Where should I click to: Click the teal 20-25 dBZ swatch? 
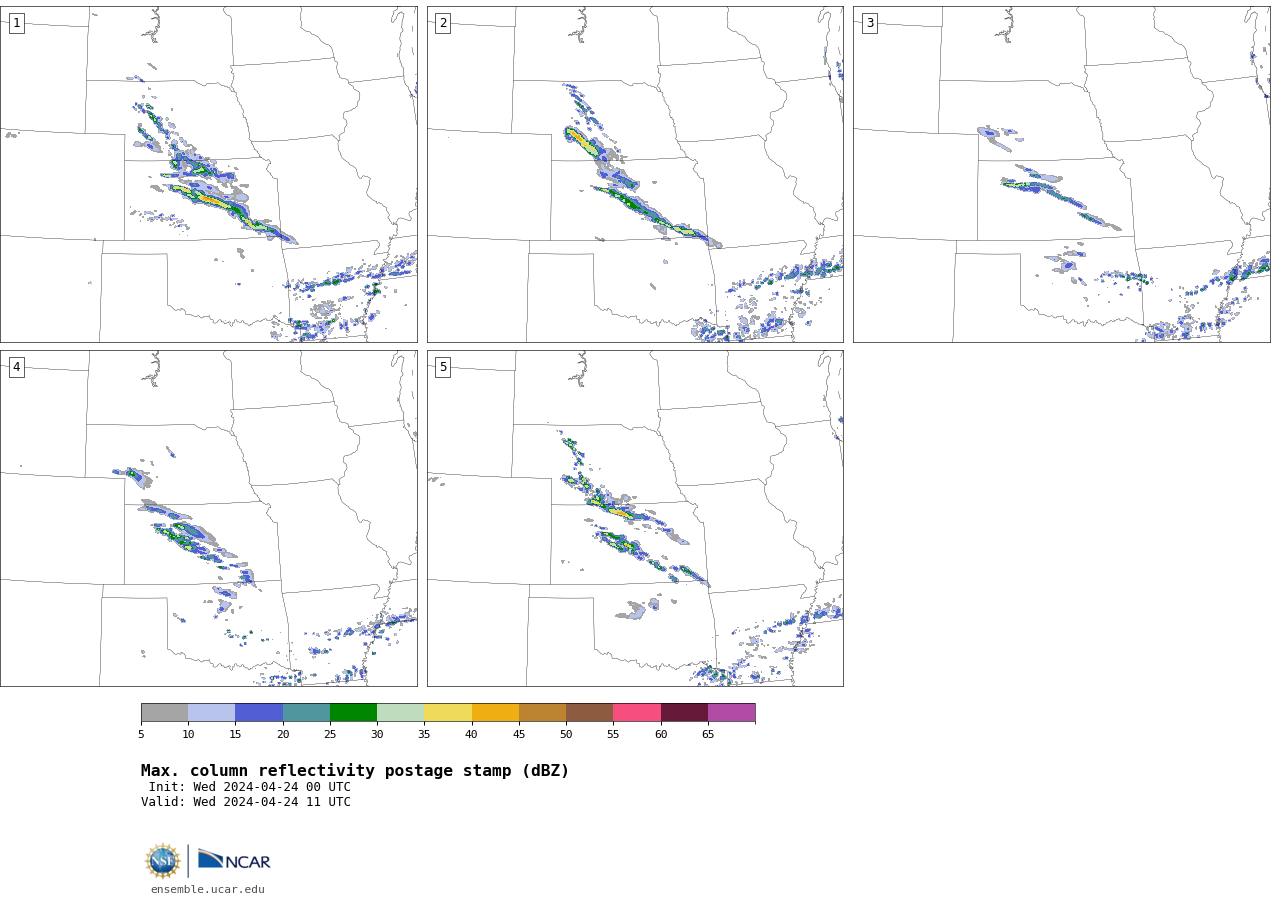click(x=306, y=713)
